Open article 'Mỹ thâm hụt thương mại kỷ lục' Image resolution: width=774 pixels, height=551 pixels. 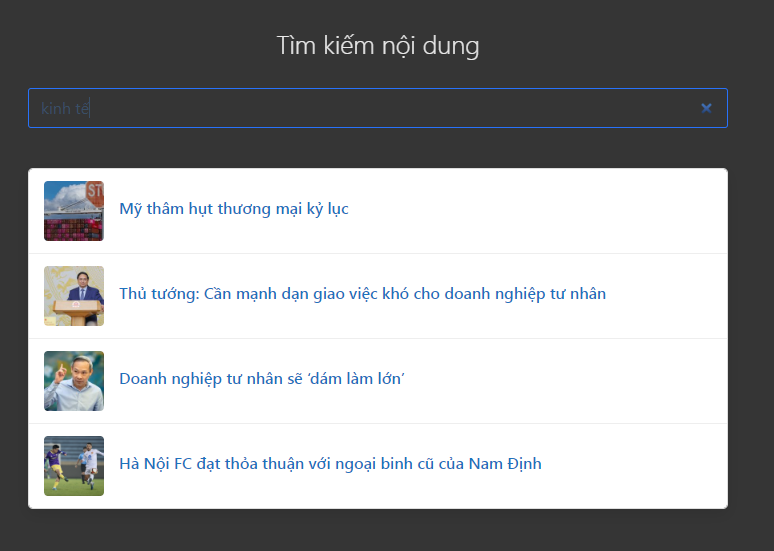234,209
